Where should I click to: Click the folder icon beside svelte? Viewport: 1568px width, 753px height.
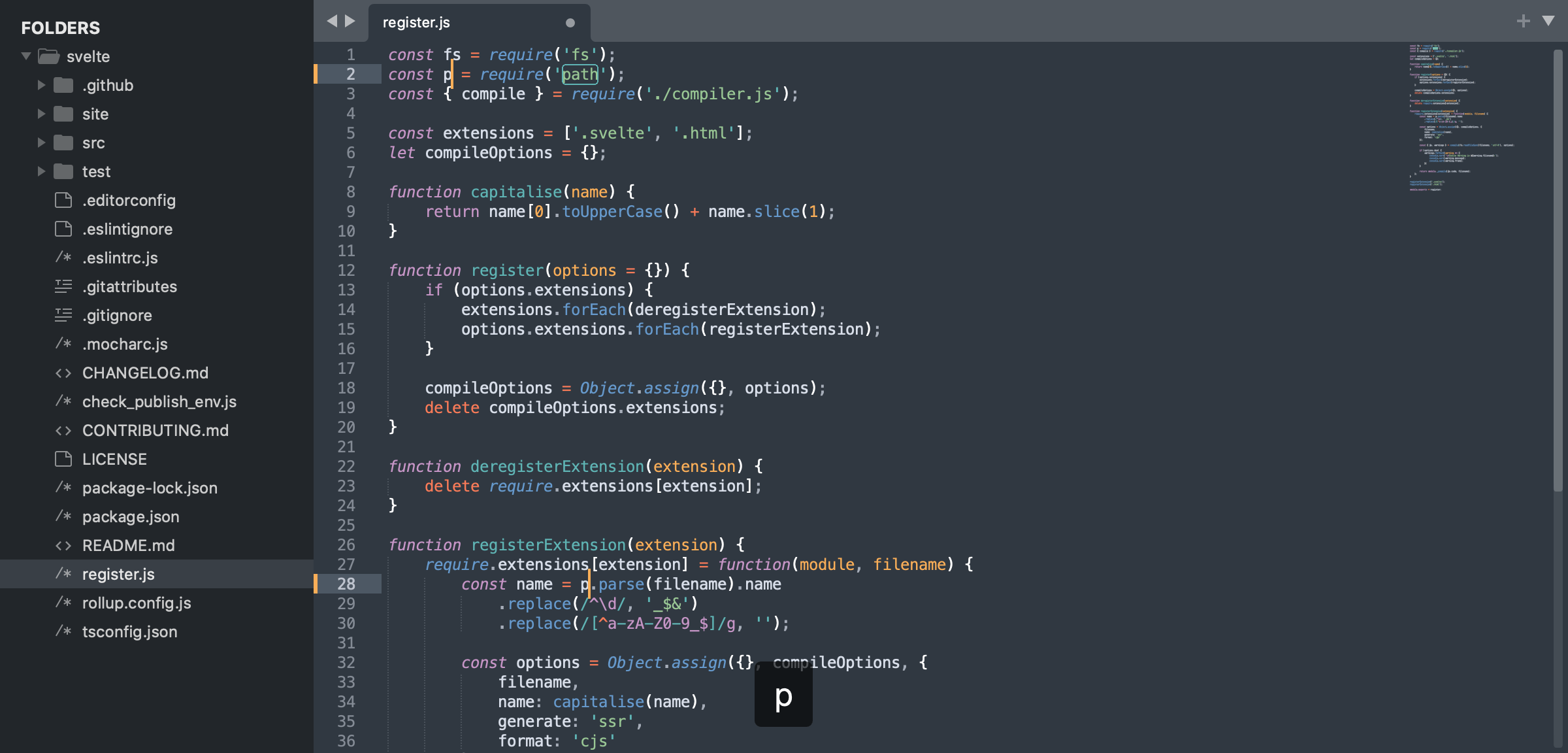(x=47, y=56)
